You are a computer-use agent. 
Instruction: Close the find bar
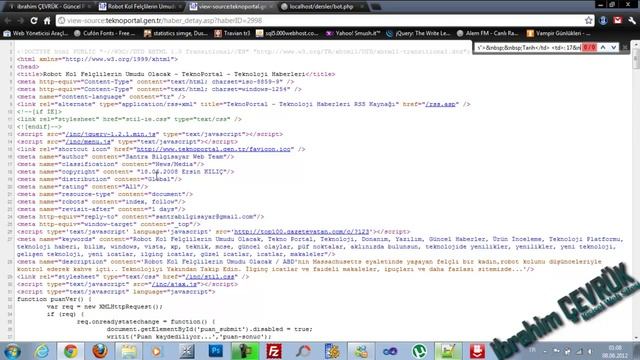tap(625, 48)
